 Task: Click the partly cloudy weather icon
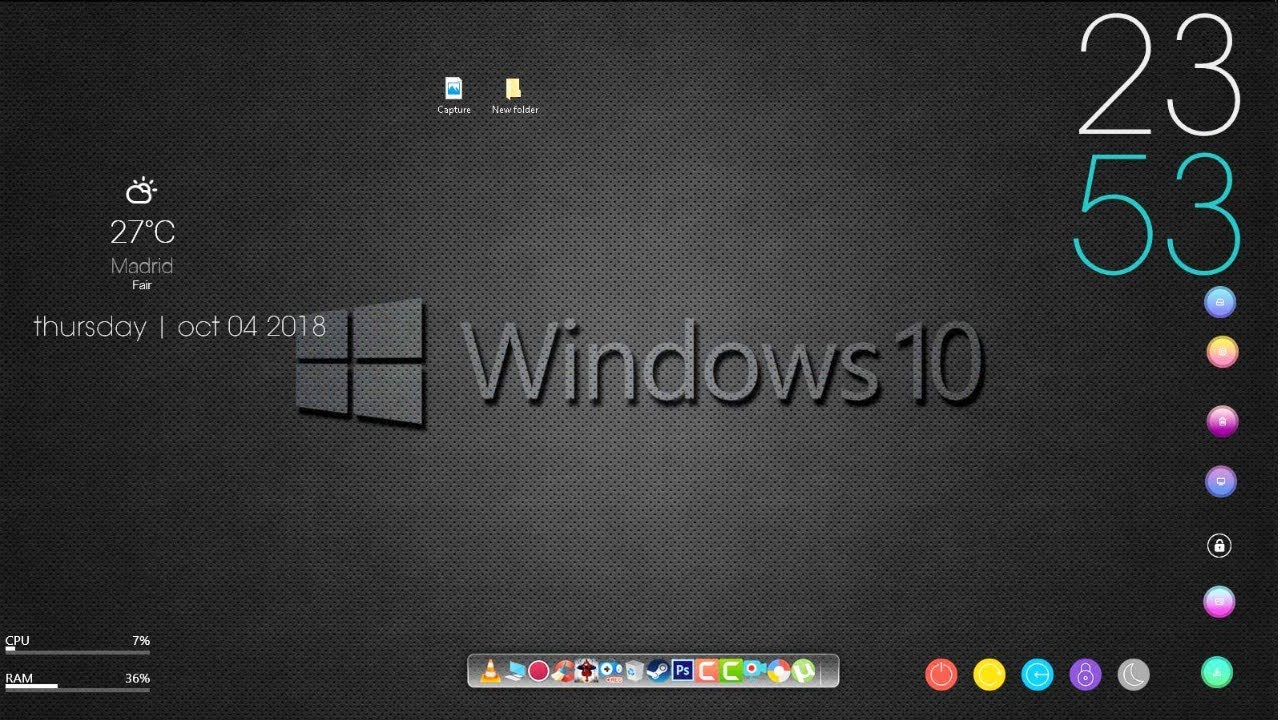pyautogui.click(x=141, y=190)
